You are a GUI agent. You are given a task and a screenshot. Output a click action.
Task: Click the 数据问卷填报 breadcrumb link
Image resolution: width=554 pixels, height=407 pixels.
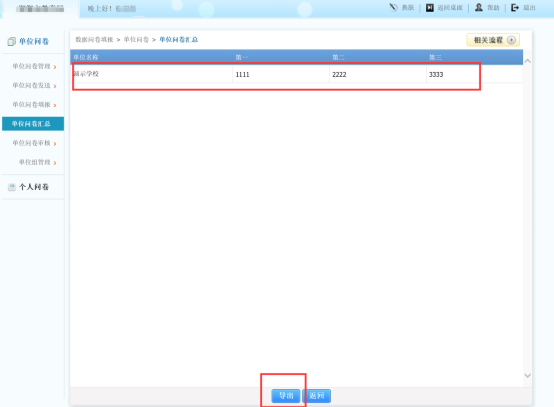(x=94, y=40)
